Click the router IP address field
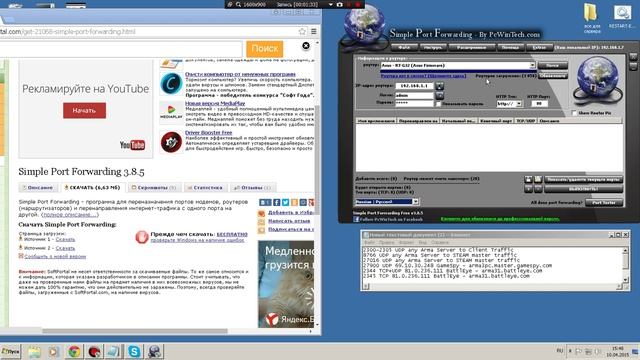This screenshot has width=640, height=360. pos(414,86)
